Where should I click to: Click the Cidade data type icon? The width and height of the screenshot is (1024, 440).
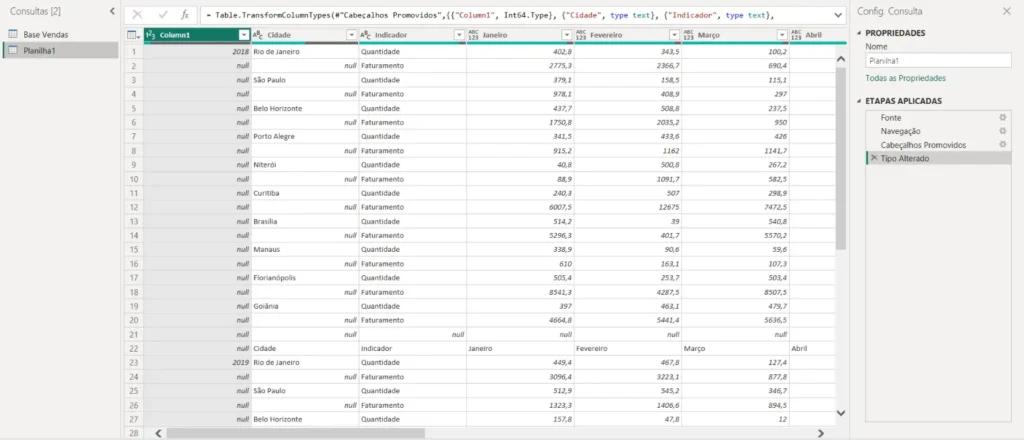point(258,35)
